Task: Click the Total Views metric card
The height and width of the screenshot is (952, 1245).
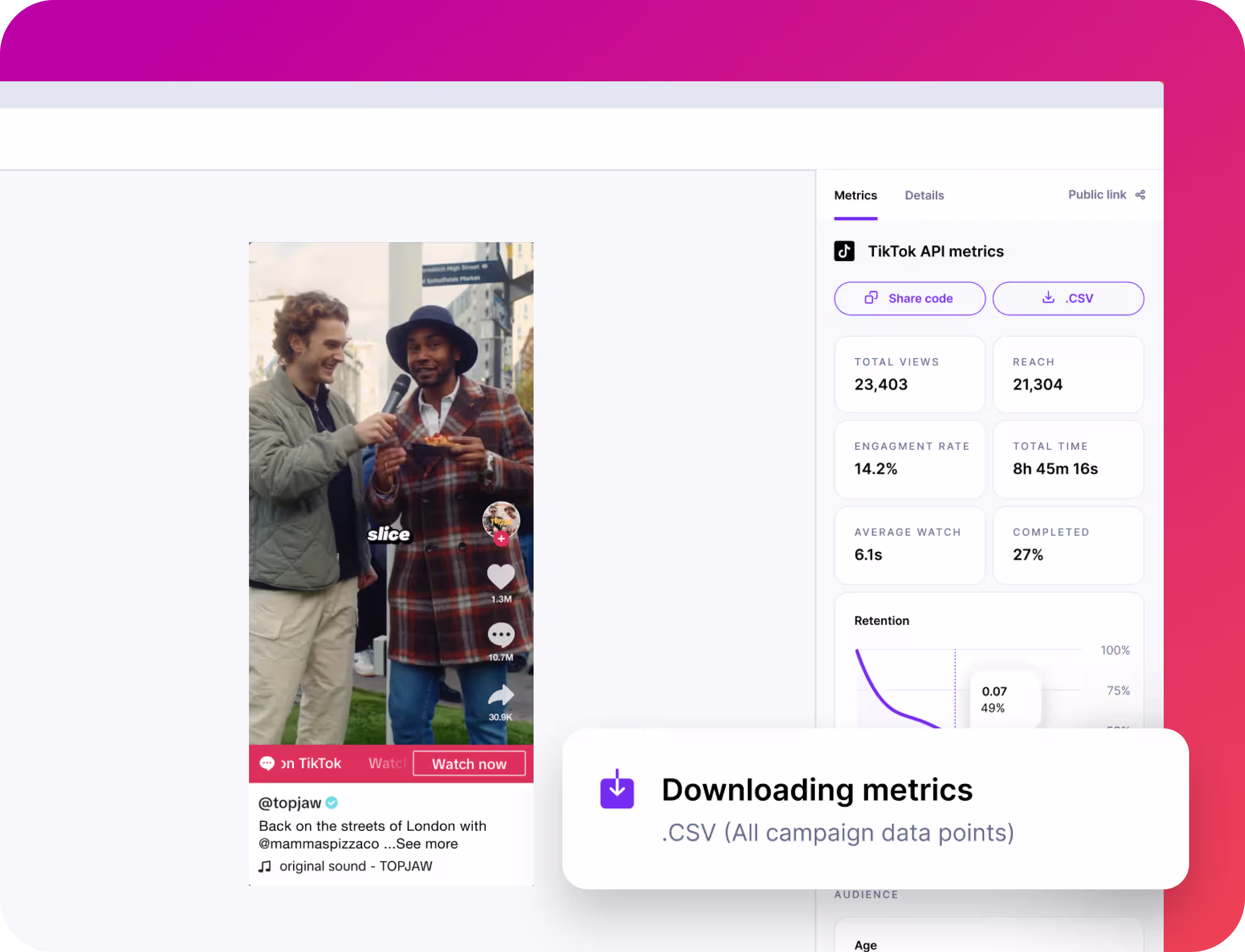Action: click(909, 374)
